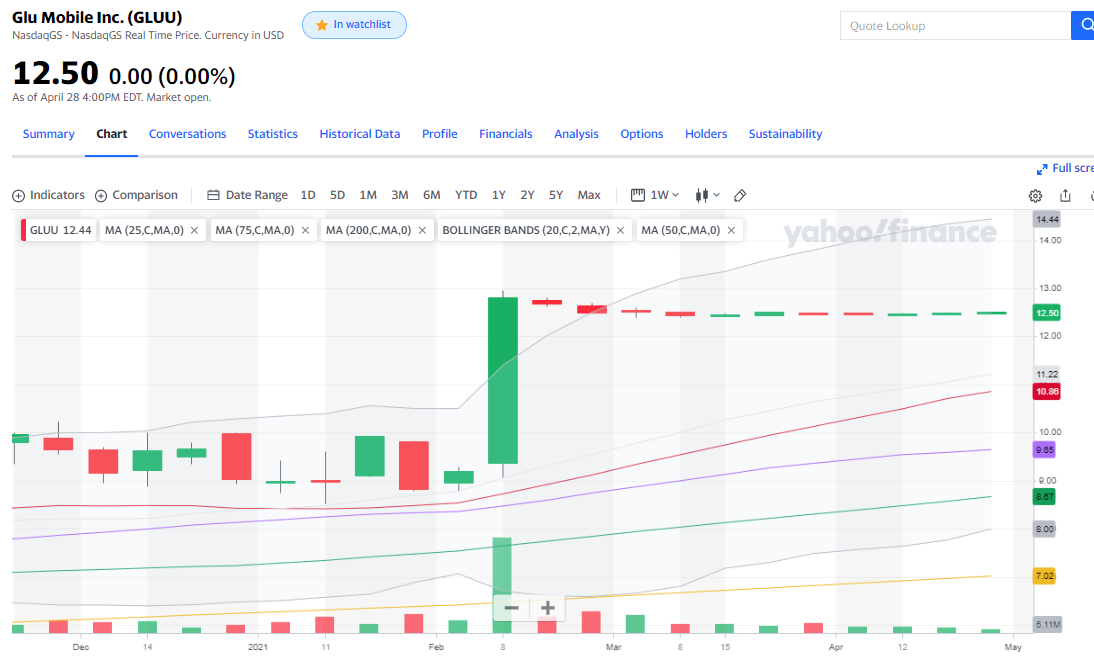1094x668 pixels.
Task: Open the Date Range calendar picker
Action: [x=247, y=195]
